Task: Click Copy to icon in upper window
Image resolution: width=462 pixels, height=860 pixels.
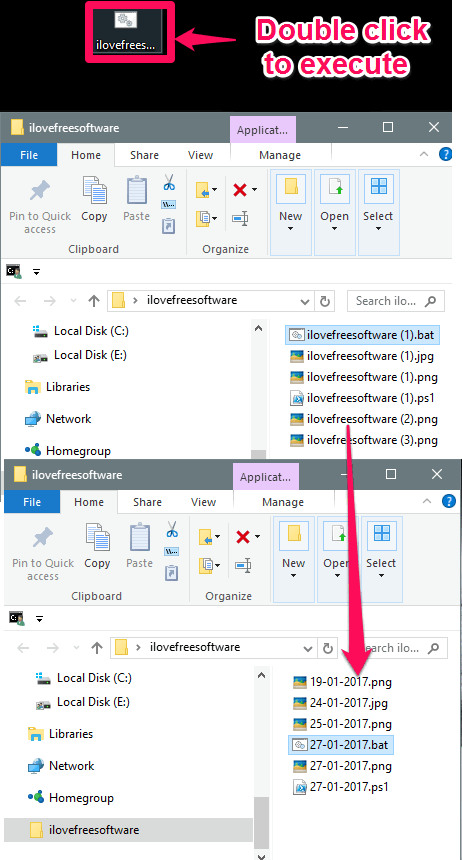Action: tap(207, 218)
